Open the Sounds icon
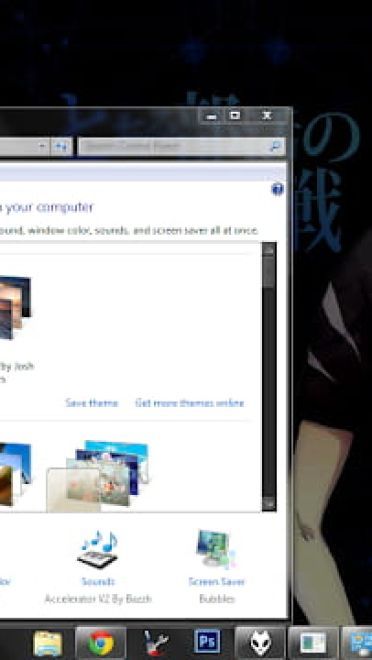Image resolution: width=372 pixels, height=660 pixels. pos(98,550)
